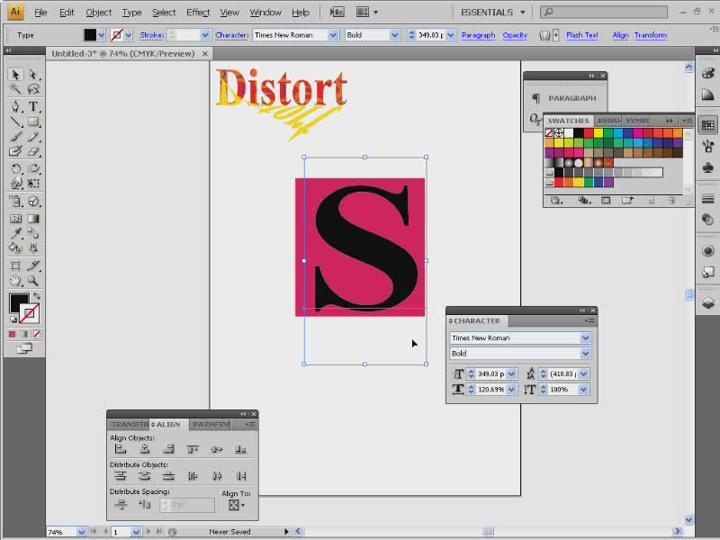Click Vertical Distribute Top in Align panel
Screen dimensions: 720x540
point(120,476)
